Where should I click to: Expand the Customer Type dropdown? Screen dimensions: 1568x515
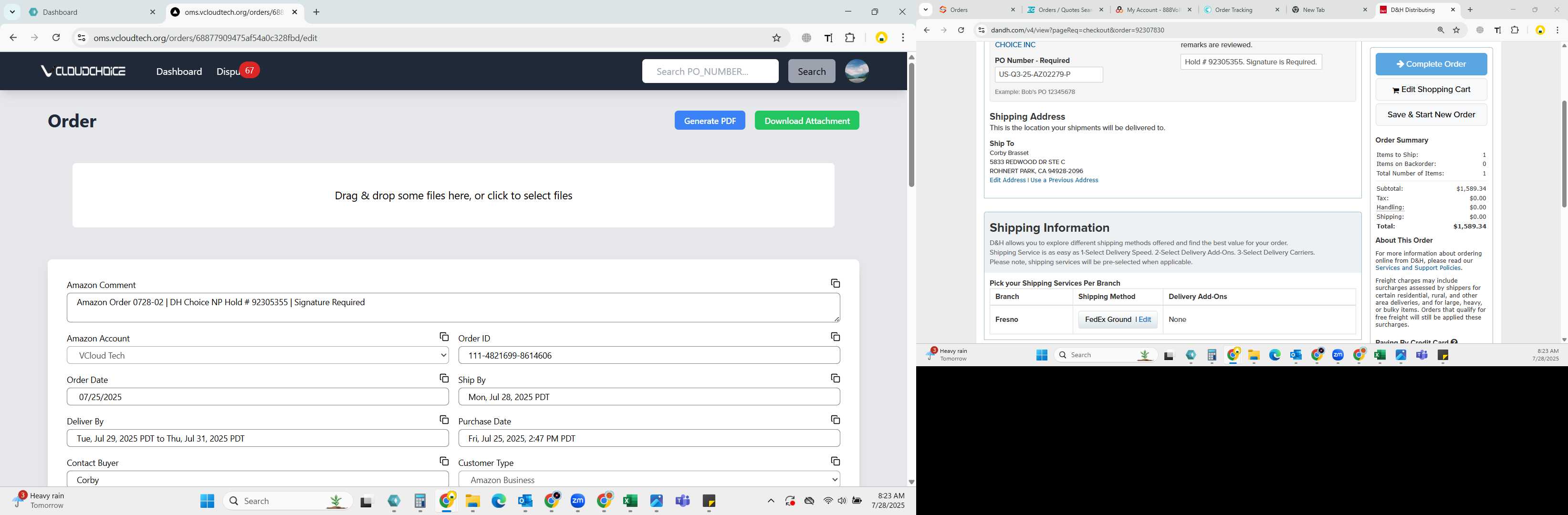click(x=649, y=479)
